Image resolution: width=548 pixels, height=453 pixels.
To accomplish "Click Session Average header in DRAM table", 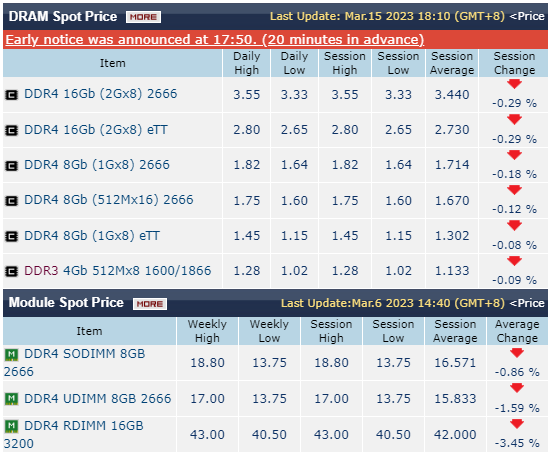I will click(x=452, y=63).
